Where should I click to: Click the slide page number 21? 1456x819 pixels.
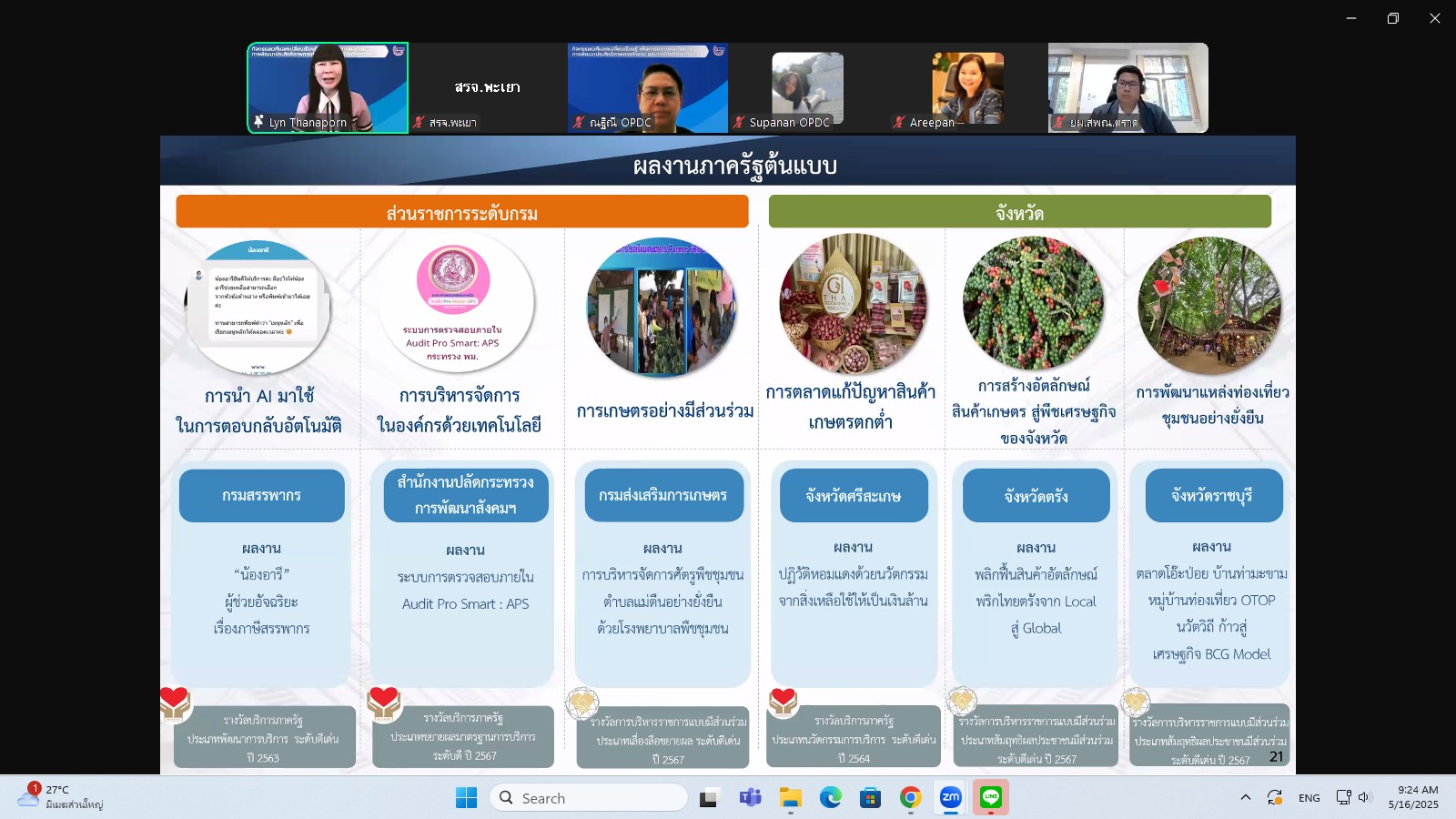coord(1277,757)
